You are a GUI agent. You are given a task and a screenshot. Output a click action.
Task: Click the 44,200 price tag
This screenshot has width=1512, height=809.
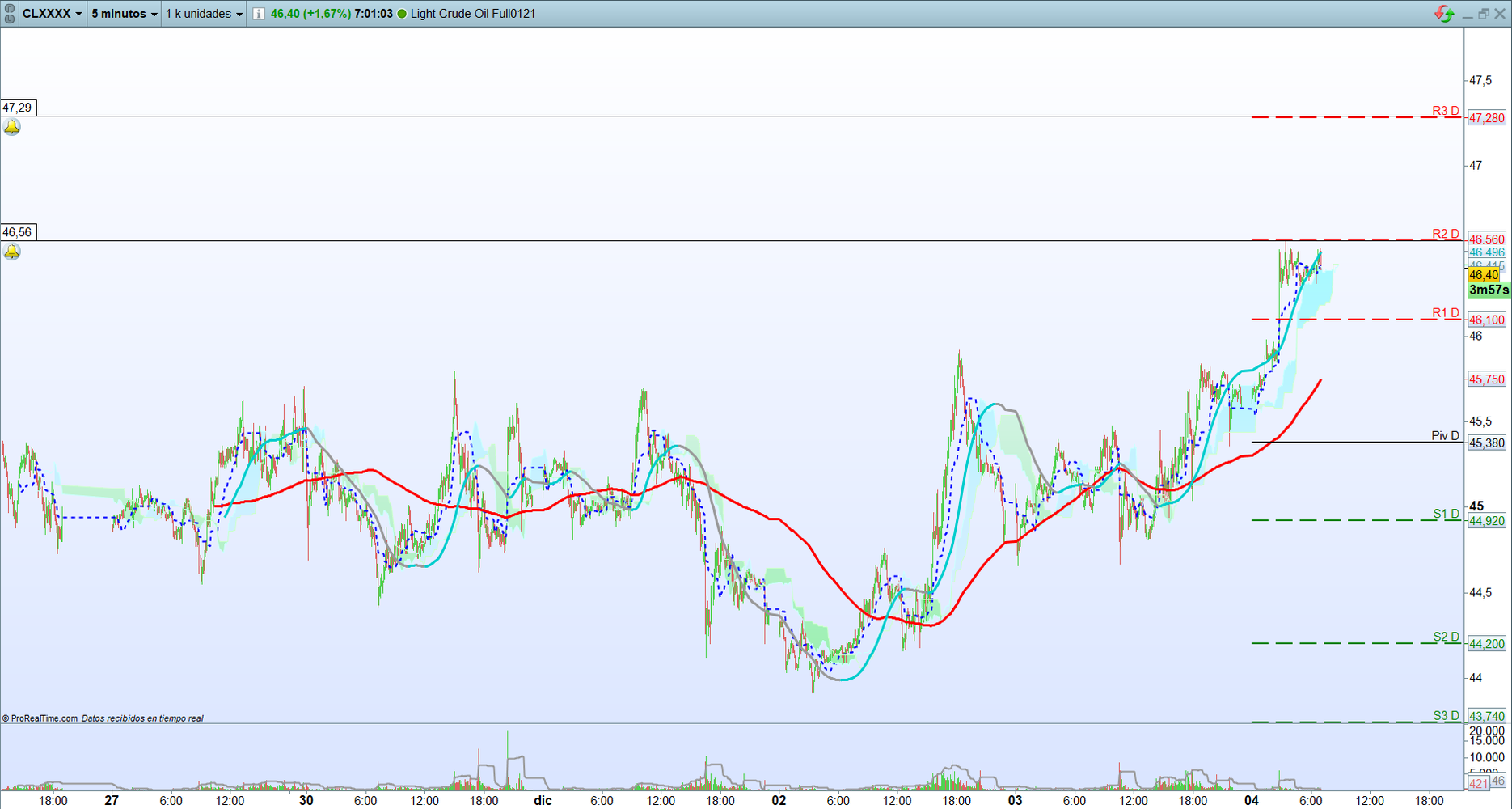click(1487, 644)
